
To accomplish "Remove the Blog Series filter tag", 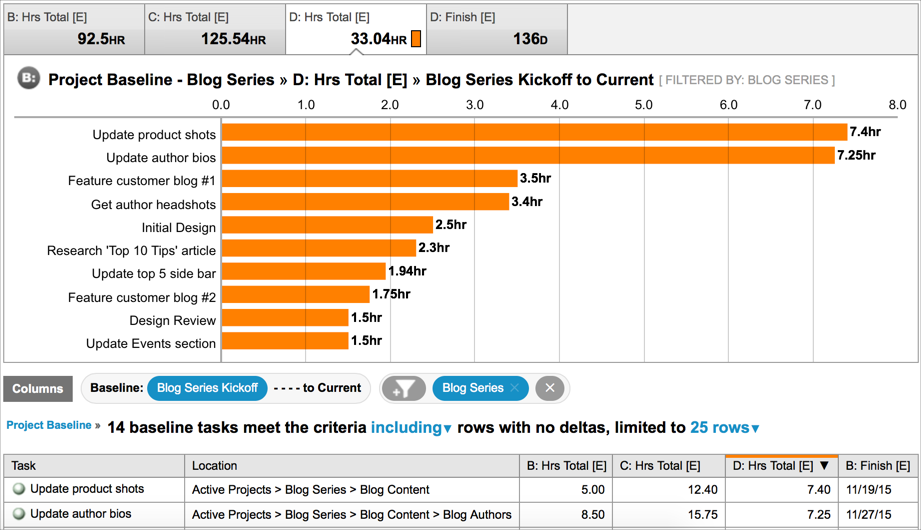I will tap(515, 388).
